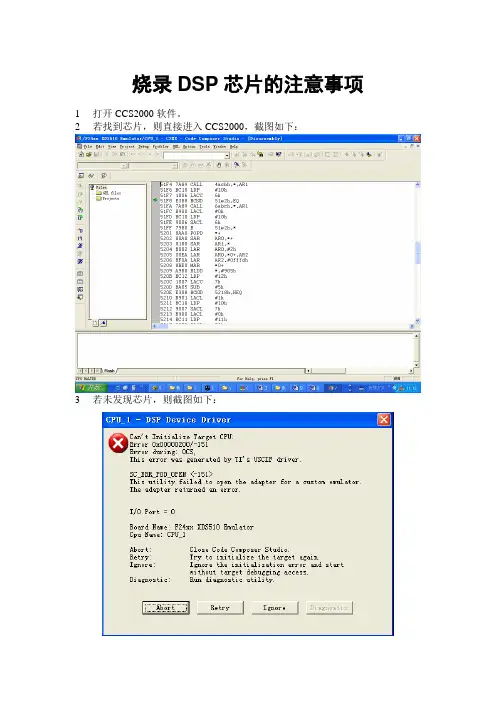This screenshot has width=496, height=702.
Task: Close the Code Composer Studio window
Action: 416,139
